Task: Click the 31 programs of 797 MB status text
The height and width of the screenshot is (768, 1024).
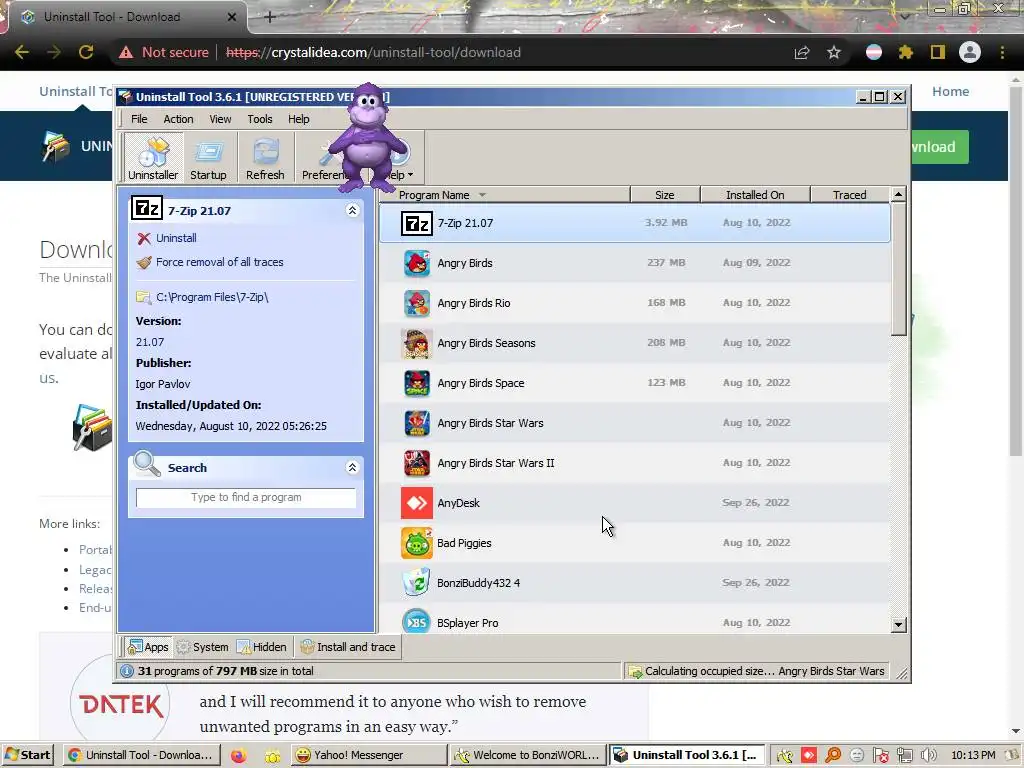Action: (225, 671)
